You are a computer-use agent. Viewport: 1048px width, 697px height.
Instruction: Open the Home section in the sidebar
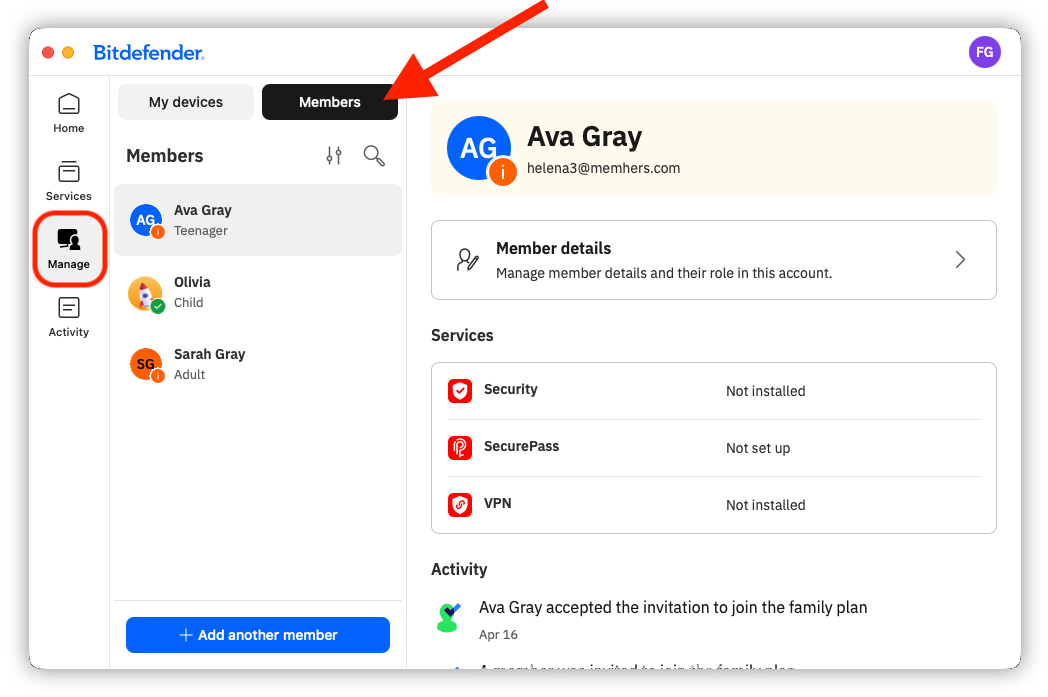tap(69, 113)
